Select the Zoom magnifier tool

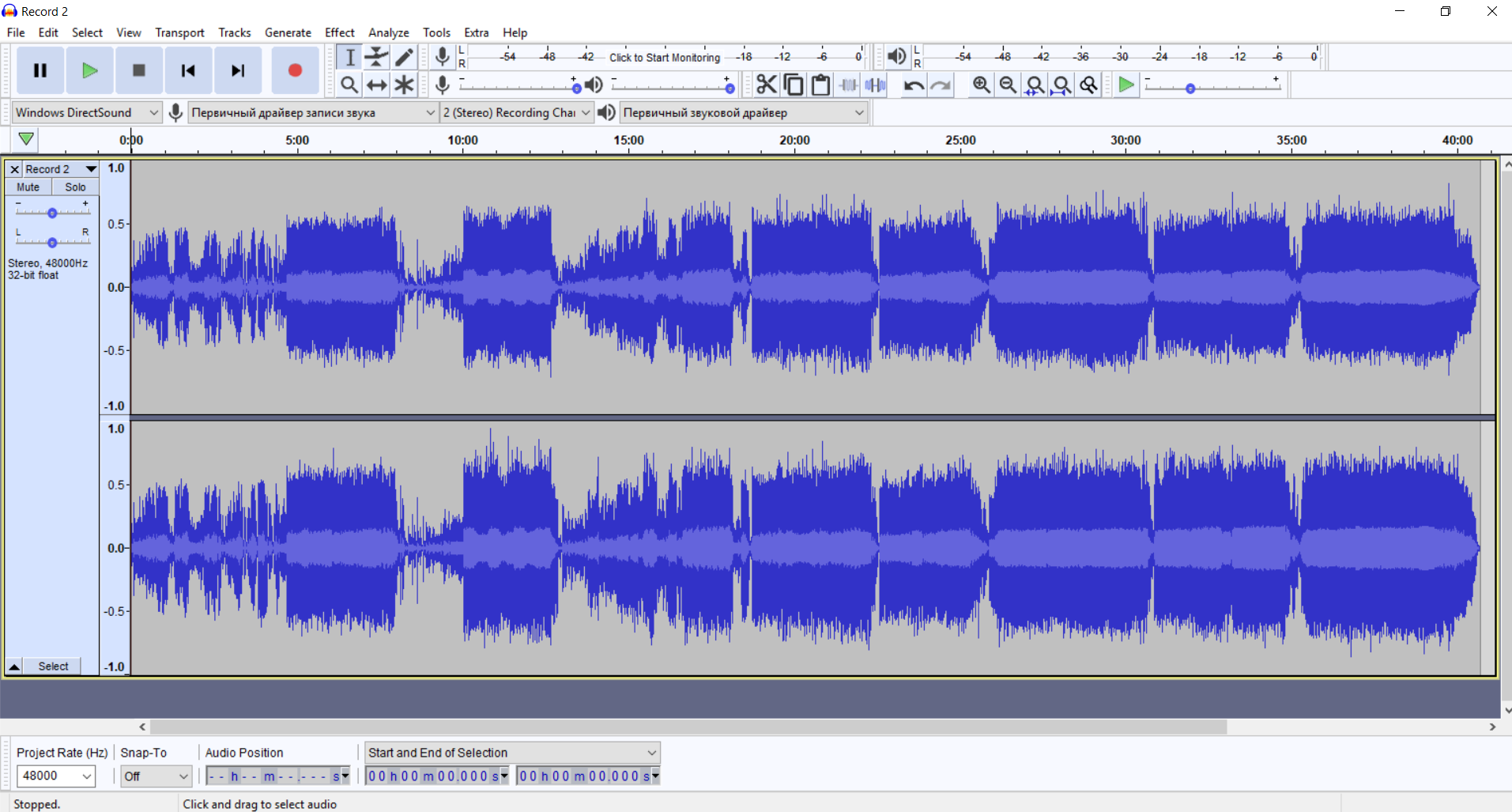(x=349, y=85)
